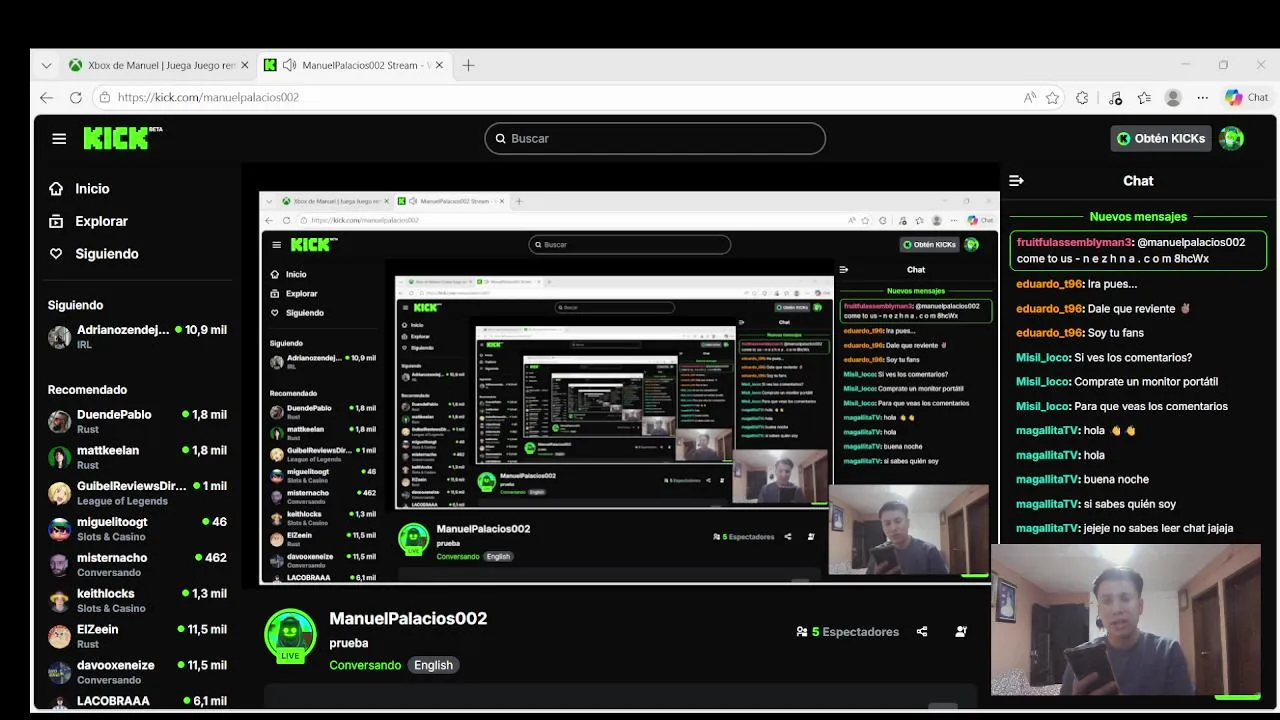Collapse the chat panel icon
This screenshot has width=1280, height=720.
pyautogui.click(x=1016, y=181)
